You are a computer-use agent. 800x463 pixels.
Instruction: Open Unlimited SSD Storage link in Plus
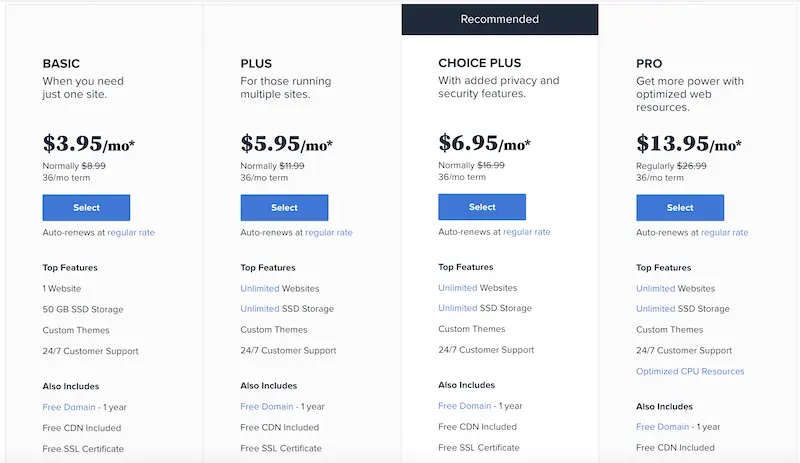click(260, 309)
